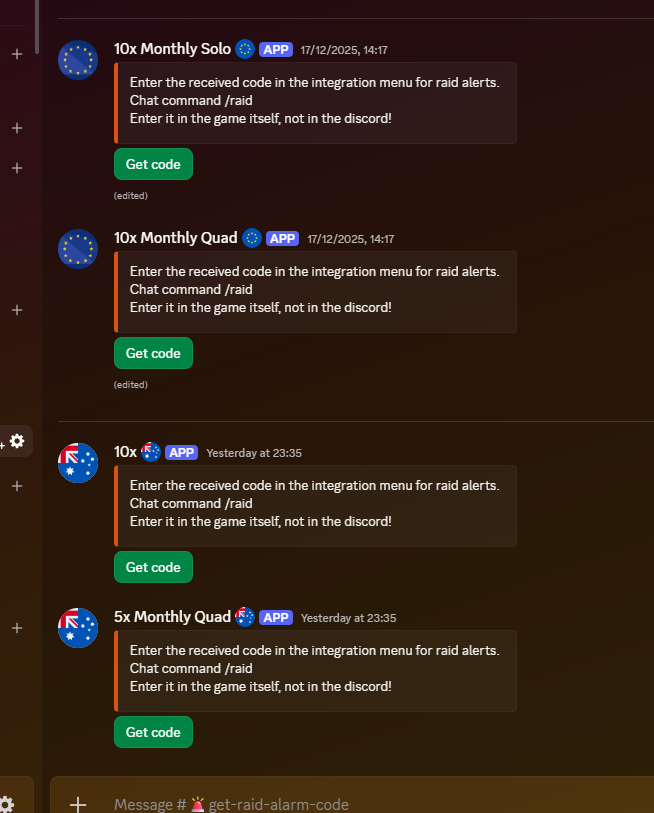This screenshot has height=813, width=654.
Task: Click the avatar of the 10x bot
Action: point(78,463)
